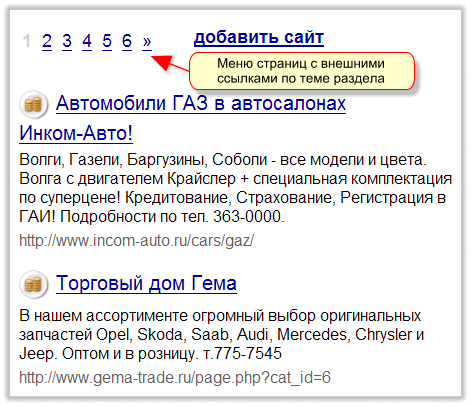Click the description mentioning Opel, Skoda, Saab

point(222,334)
